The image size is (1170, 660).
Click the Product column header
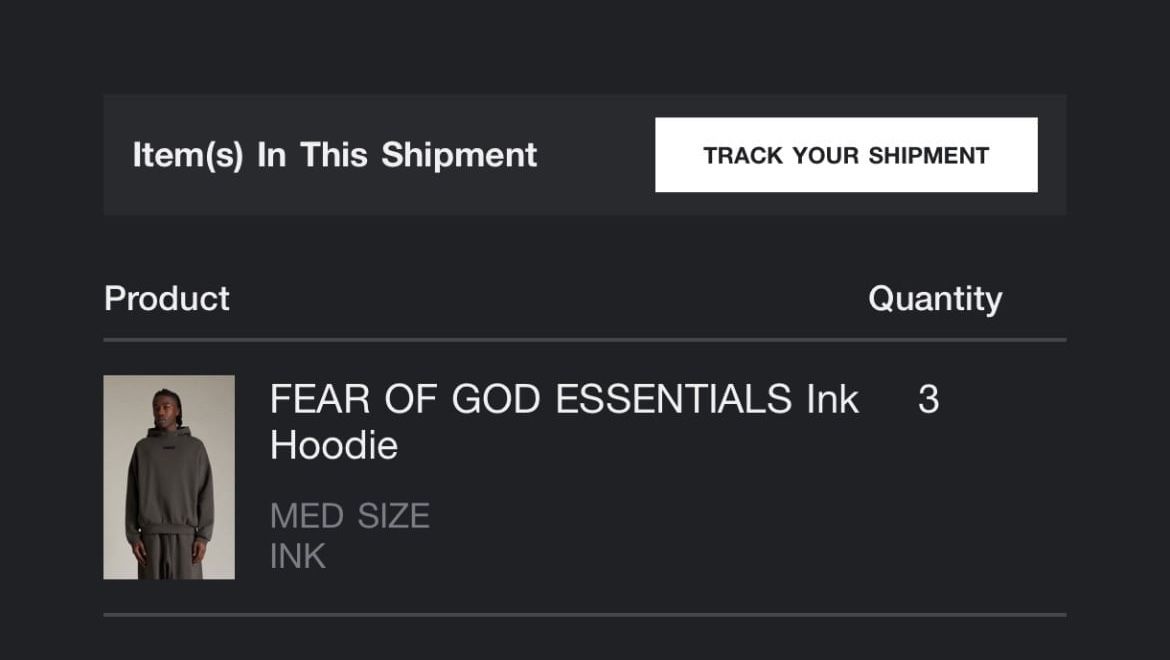(167, 298)
